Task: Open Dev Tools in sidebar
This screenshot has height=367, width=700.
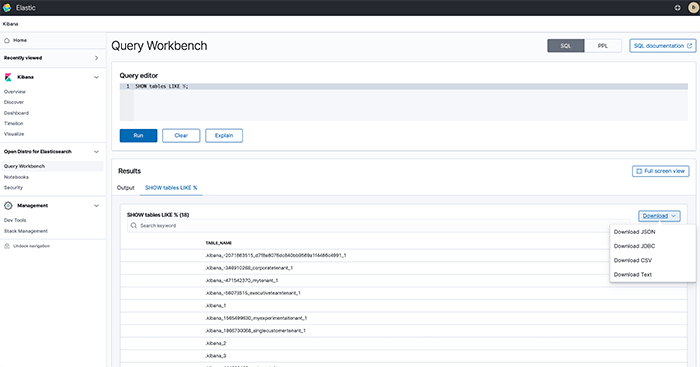Action: tap(15, 220)
